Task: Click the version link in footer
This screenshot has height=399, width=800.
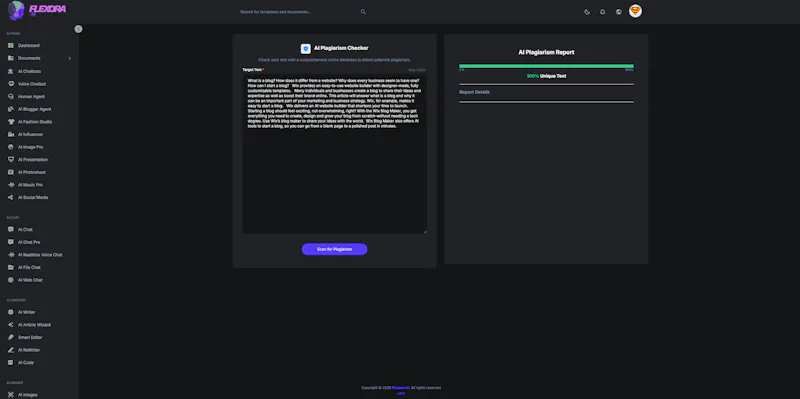Action: pos(401,393)
